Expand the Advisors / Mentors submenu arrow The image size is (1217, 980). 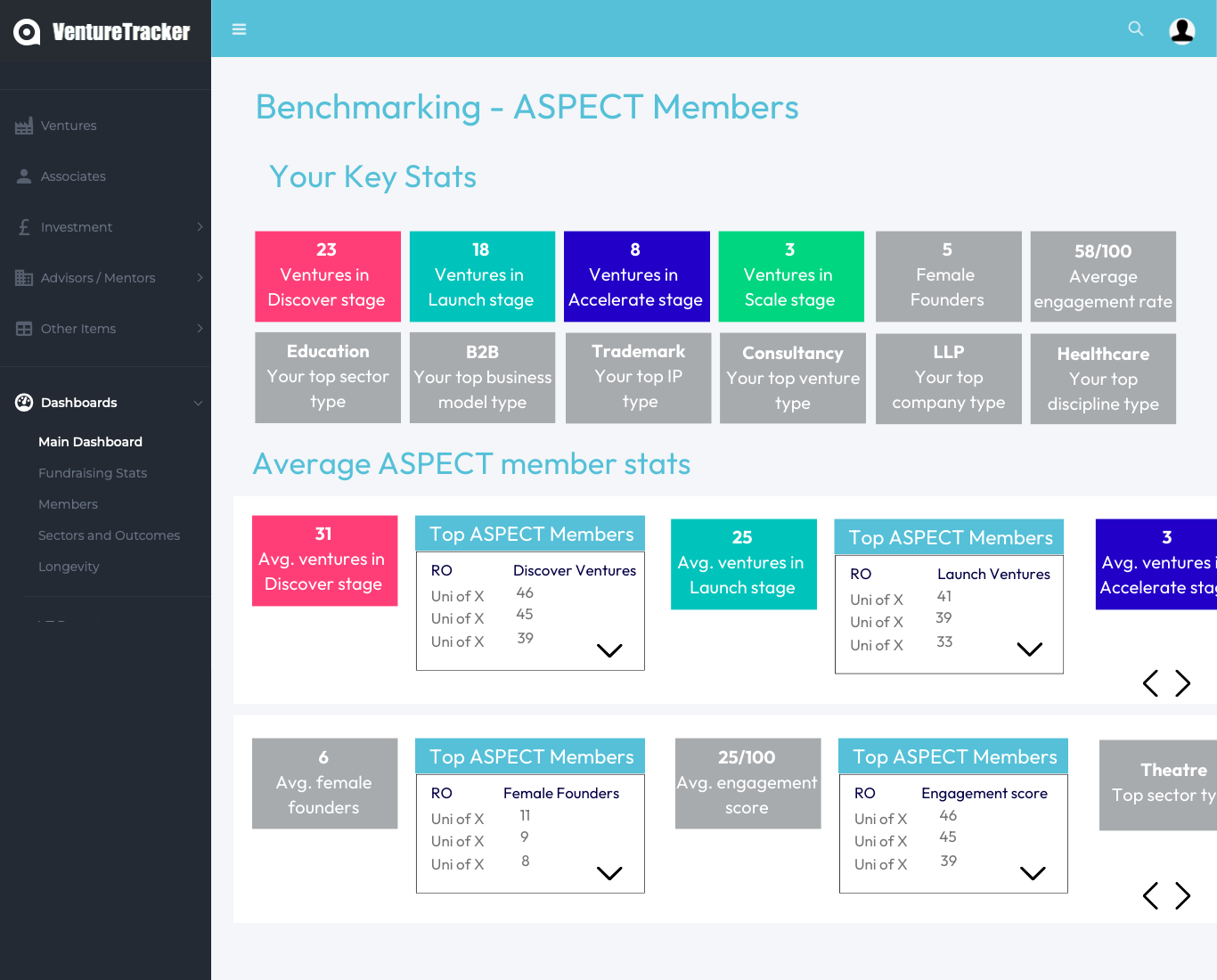coord(200,278)
